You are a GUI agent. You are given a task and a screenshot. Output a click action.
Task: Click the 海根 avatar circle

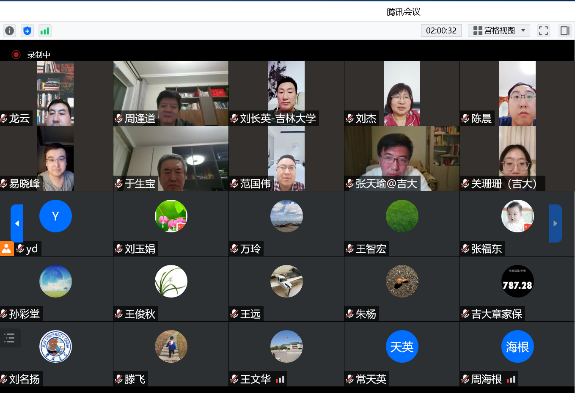coord(517,346)
